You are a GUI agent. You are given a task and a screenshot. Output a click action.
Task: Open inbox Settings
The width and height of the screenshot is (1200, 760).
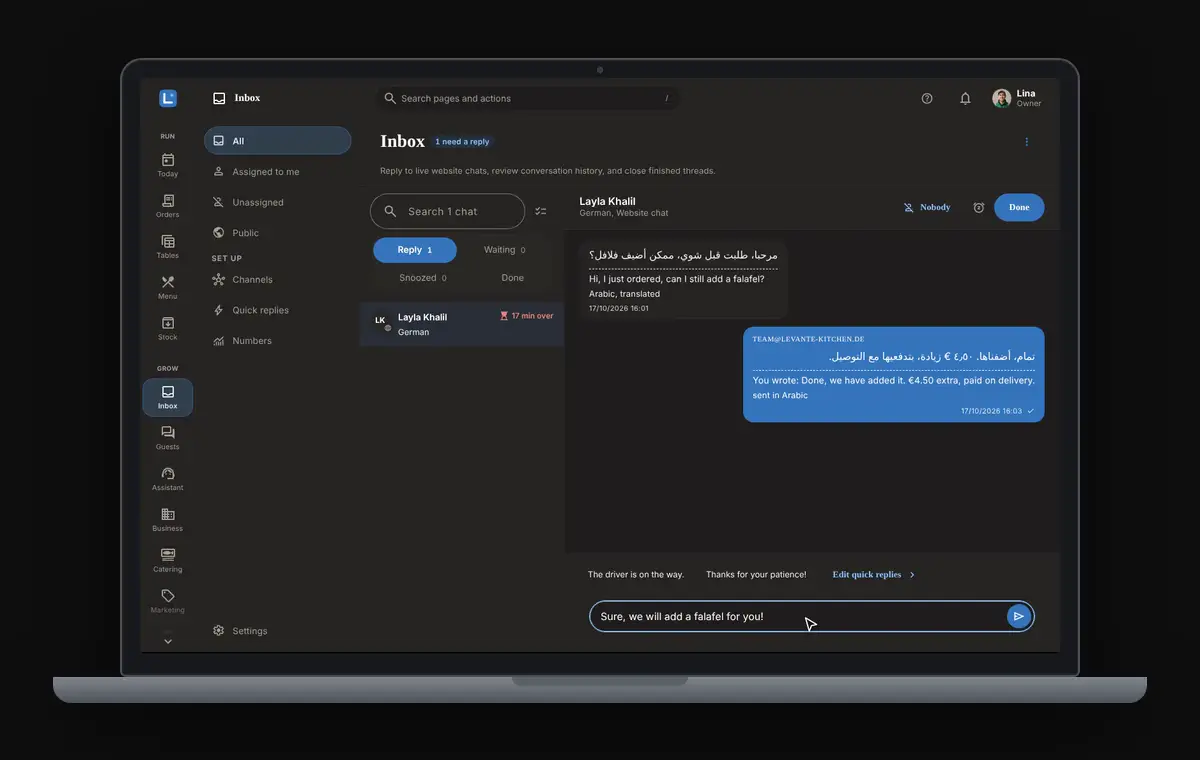click(277, 631)
